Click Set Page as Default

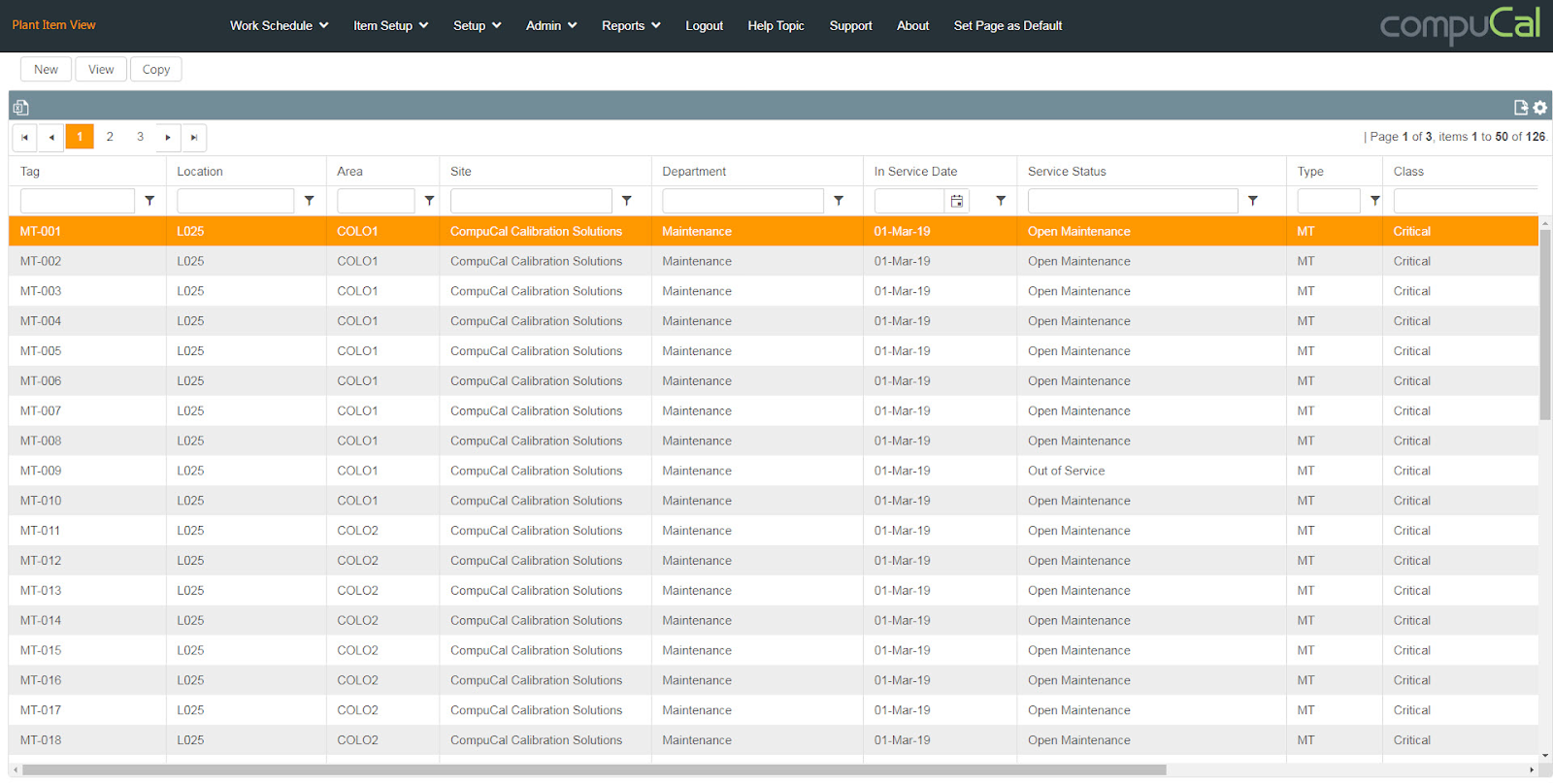pyautogui.click(x=1008, y=25)
